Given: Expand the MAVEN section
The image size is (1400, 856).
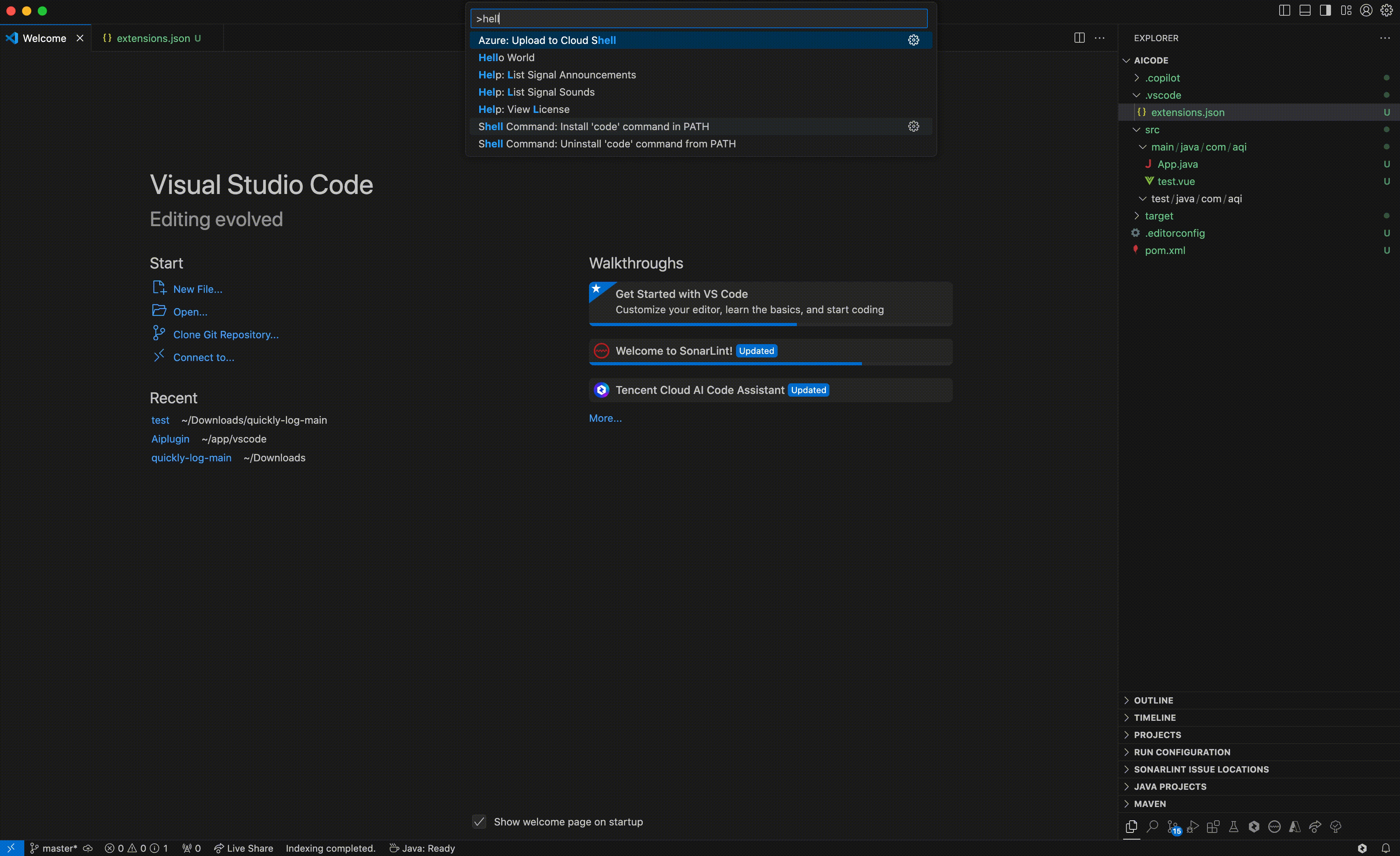Looking at the screenshot, I should [x=1149, y=804].
